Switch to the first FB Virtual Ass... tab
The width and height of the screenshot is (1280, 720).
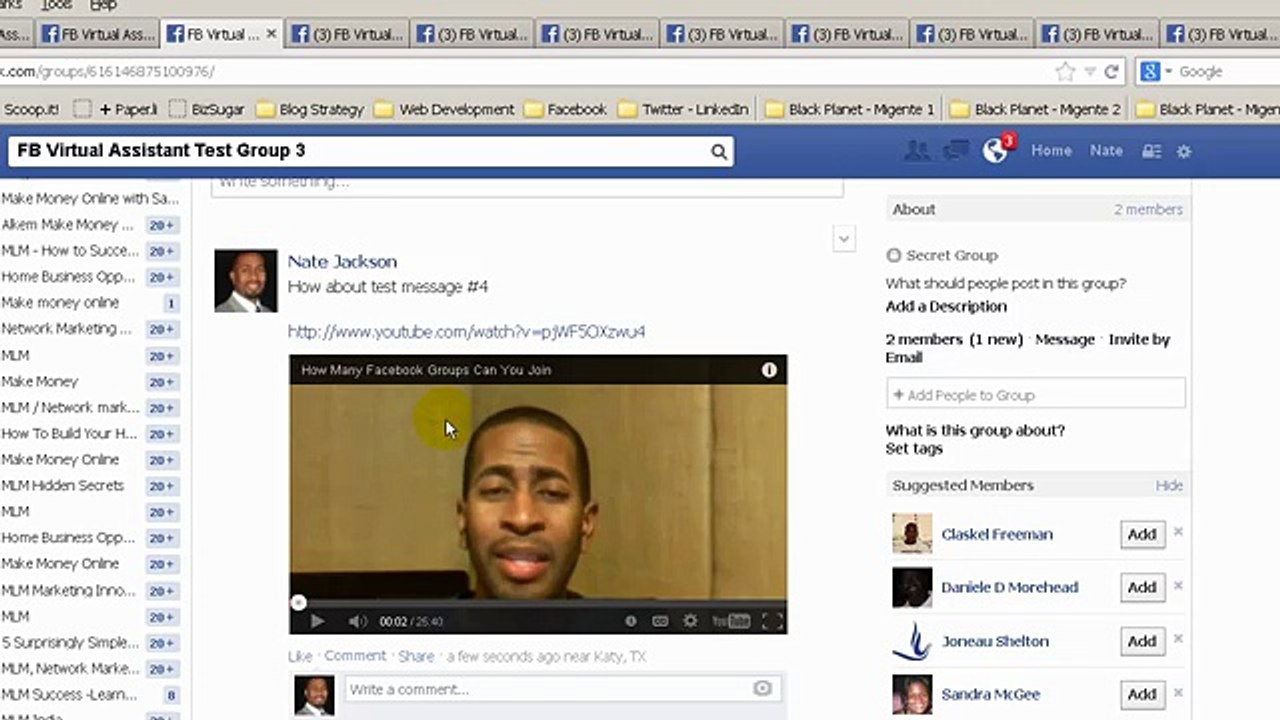pos(98,34)
